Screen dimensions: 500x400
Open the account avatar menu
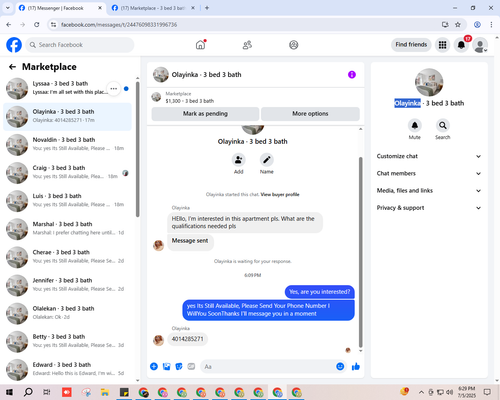click(480, 45)
